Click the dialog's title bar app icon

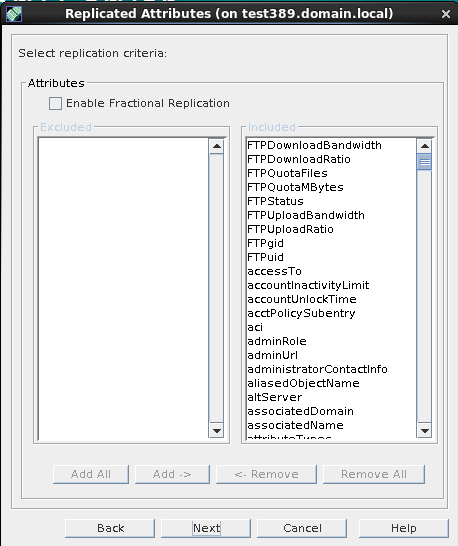coord(14,14)
